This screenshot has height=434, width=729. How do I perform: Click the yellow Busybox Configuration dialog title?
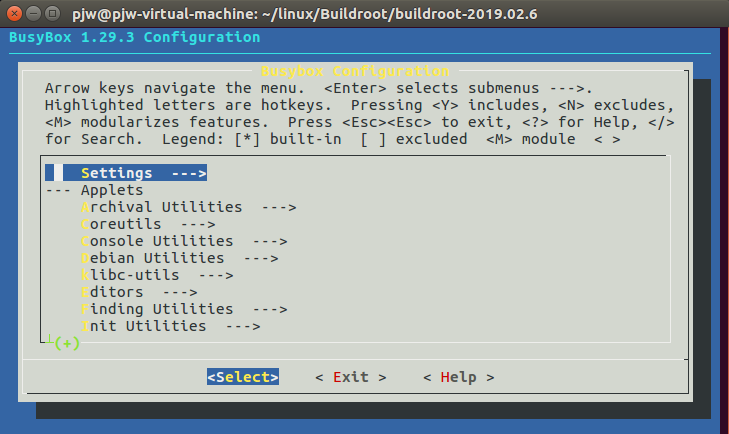click(355, 71)
